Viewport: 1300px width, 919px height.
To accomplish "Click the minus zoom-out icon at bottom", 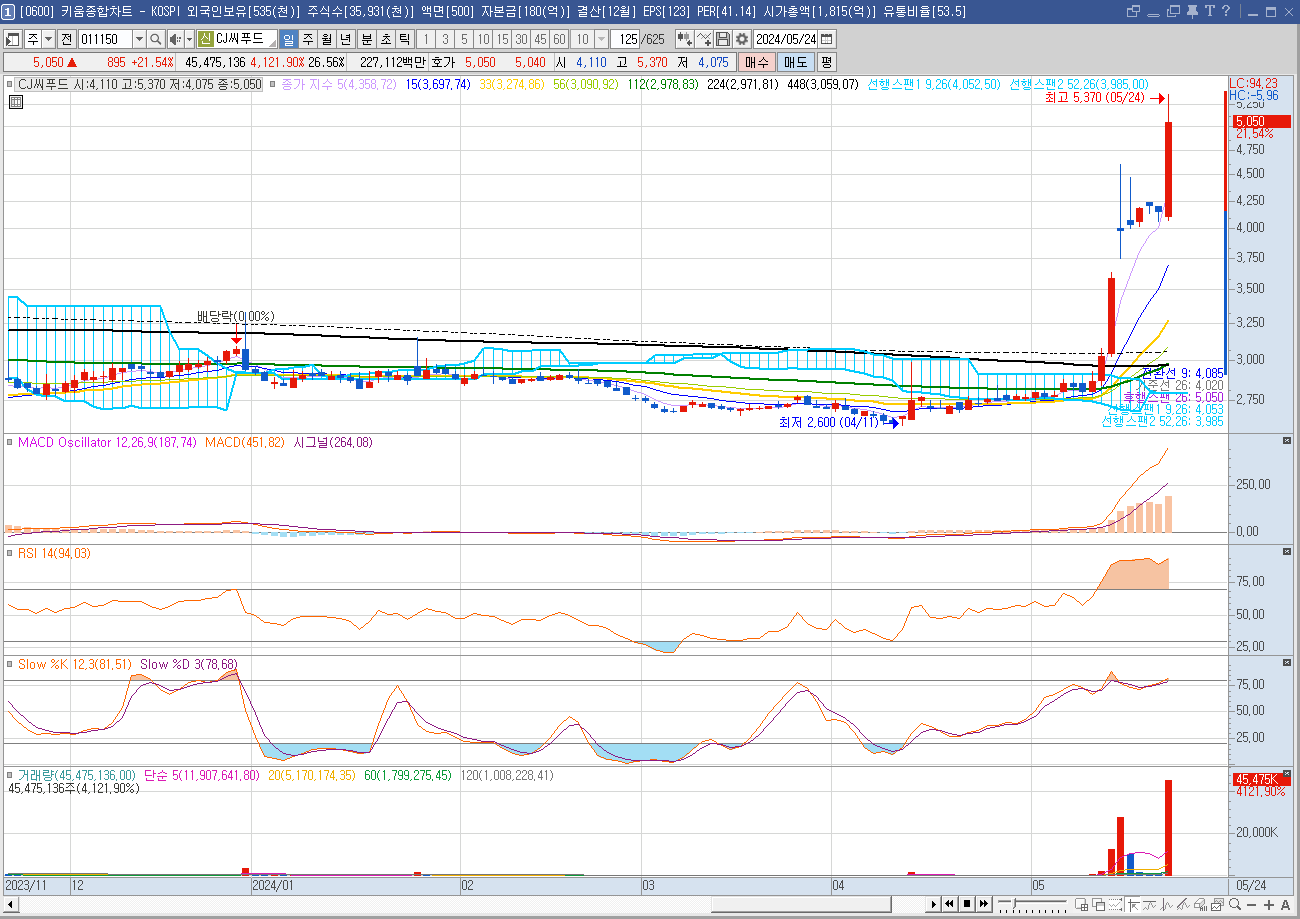I will click(x=1251, y=905).
